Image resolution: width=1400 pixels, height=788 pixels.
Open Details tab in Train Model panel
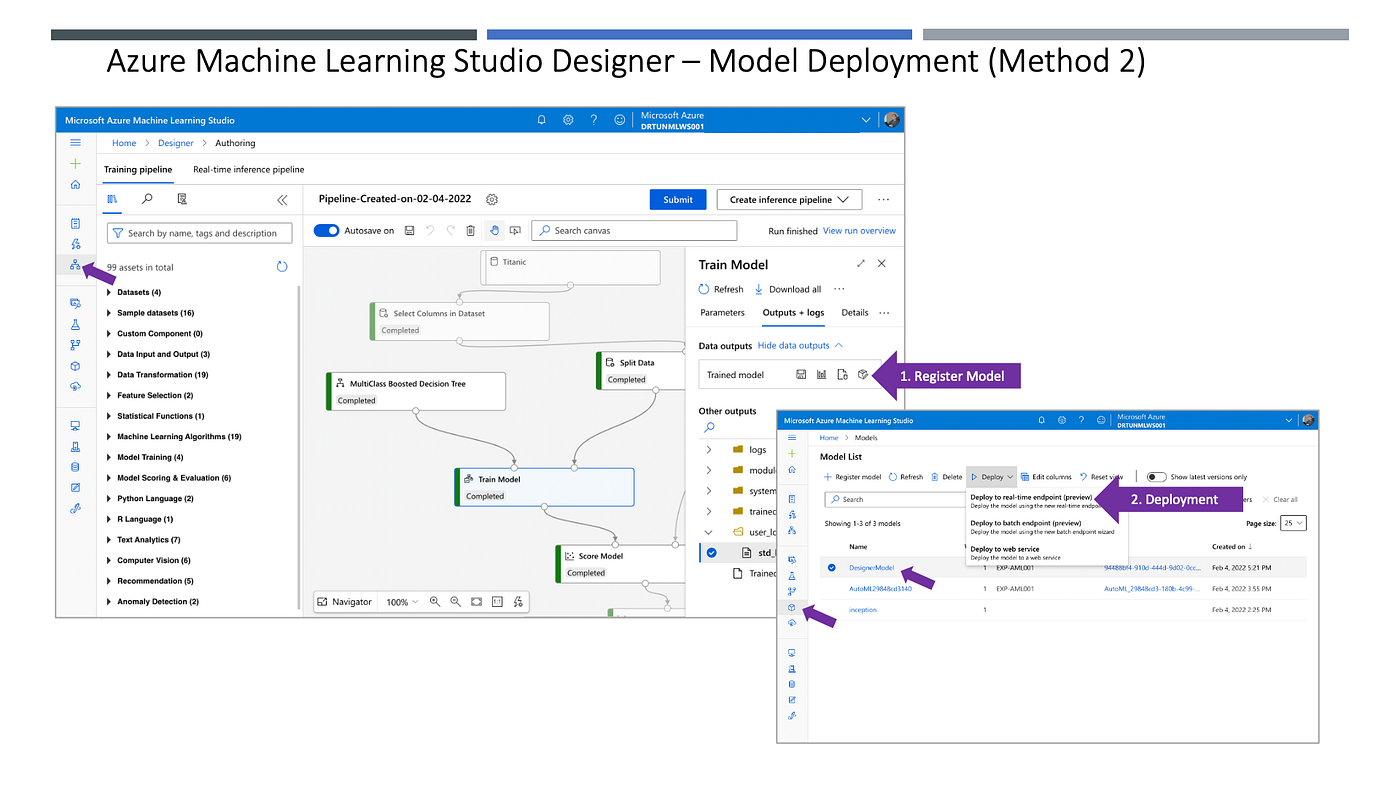855,312
